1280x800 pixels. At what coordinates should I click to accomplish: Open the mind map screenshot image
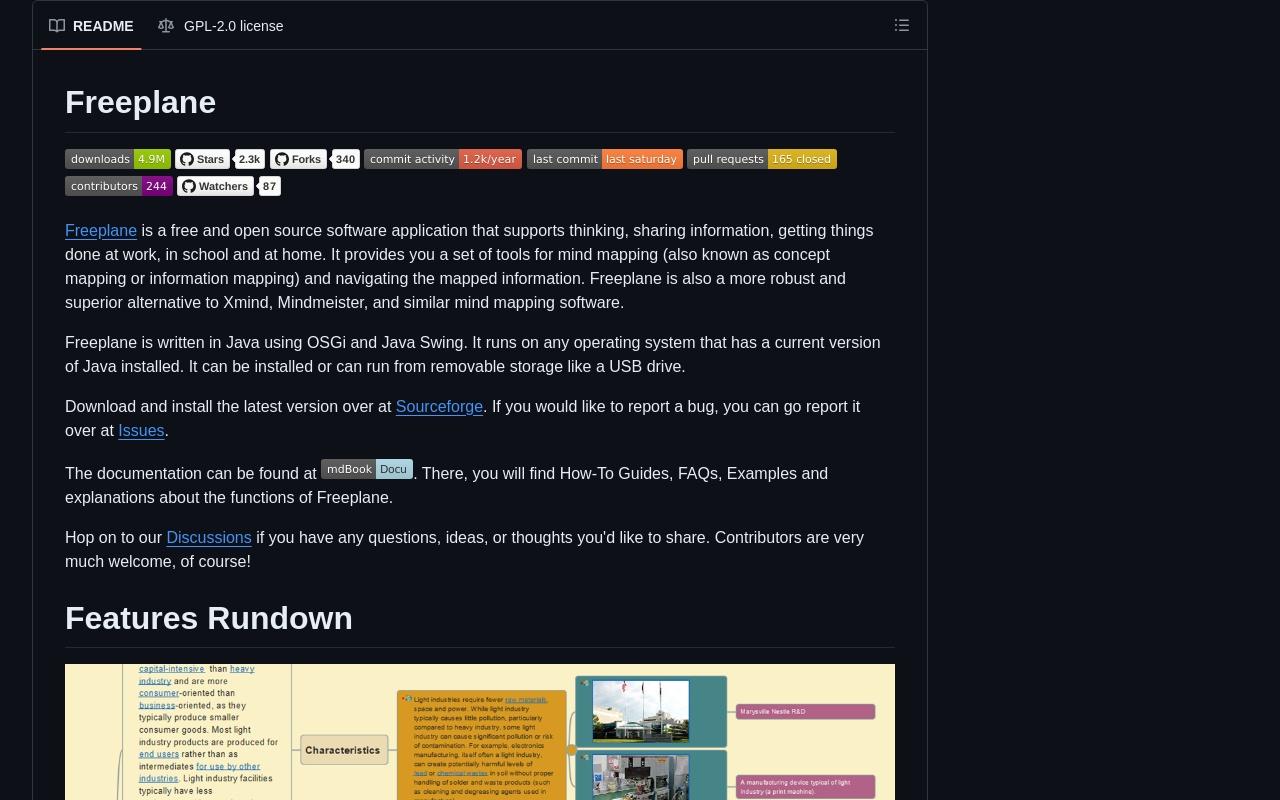pyautogui.click(x=480, y=732)
